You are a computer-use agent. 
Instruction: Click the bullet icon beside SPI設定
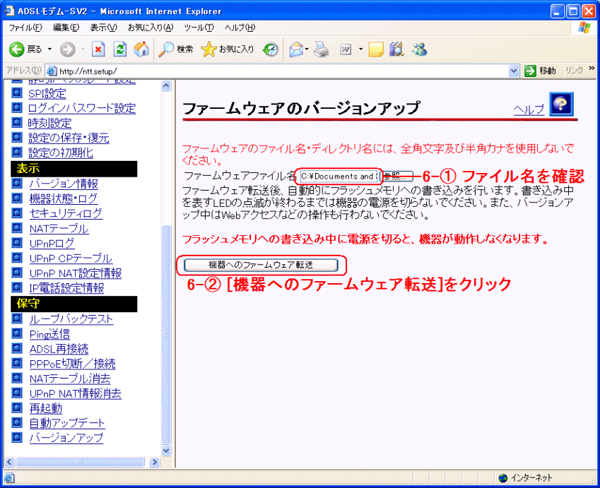coord(16,93)
